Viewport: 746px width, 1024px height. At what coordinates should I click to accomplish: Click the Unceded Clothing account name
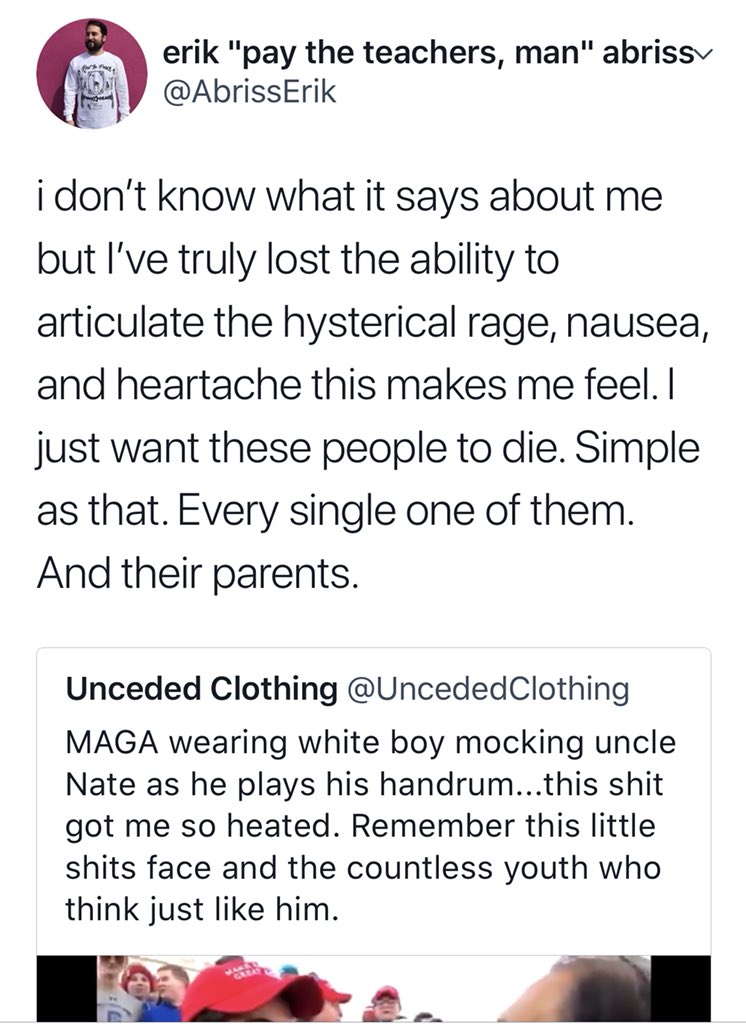point(201,689)
